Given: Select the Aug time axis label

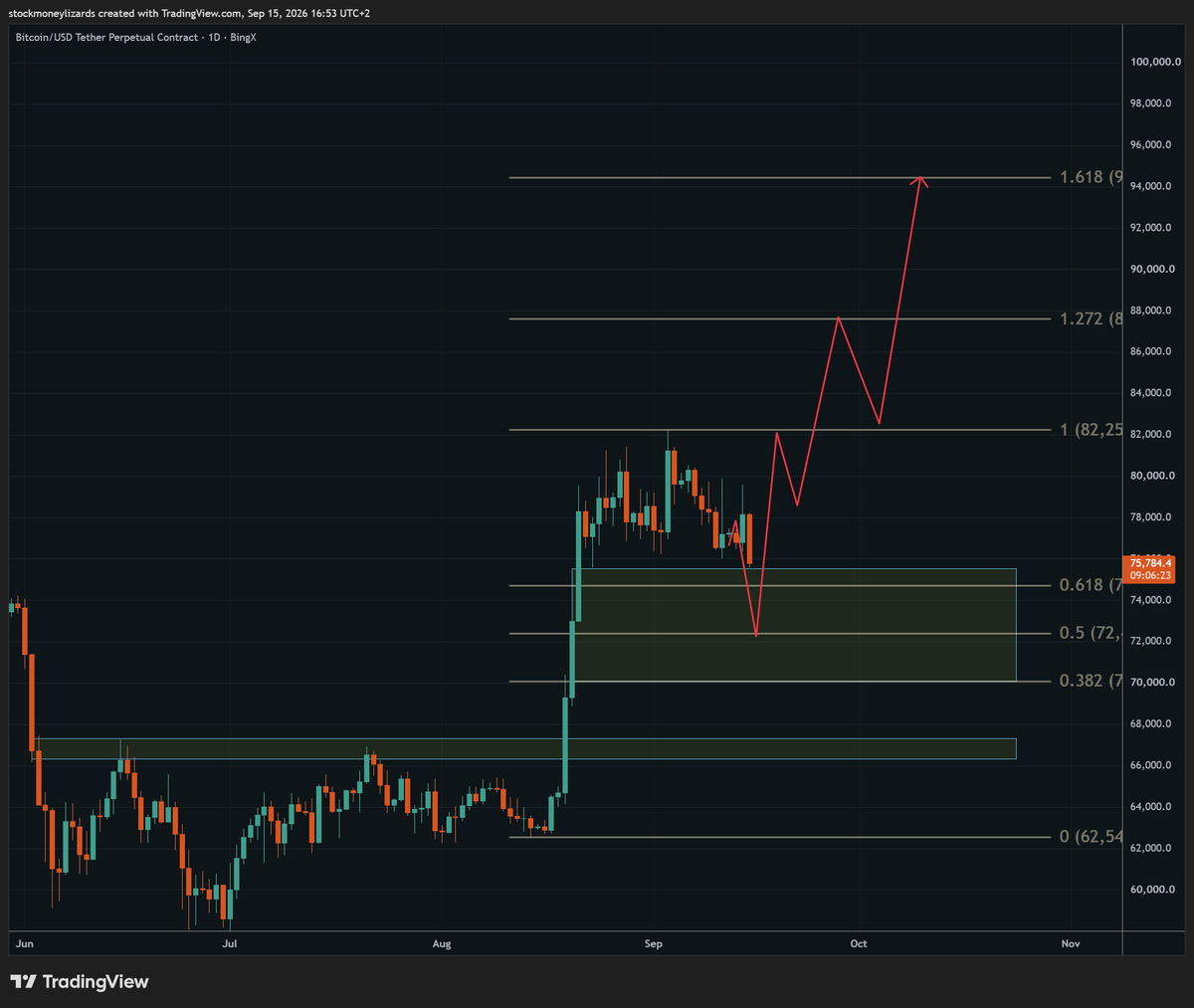Looking at the screenshot, I should tap(442, 943).
